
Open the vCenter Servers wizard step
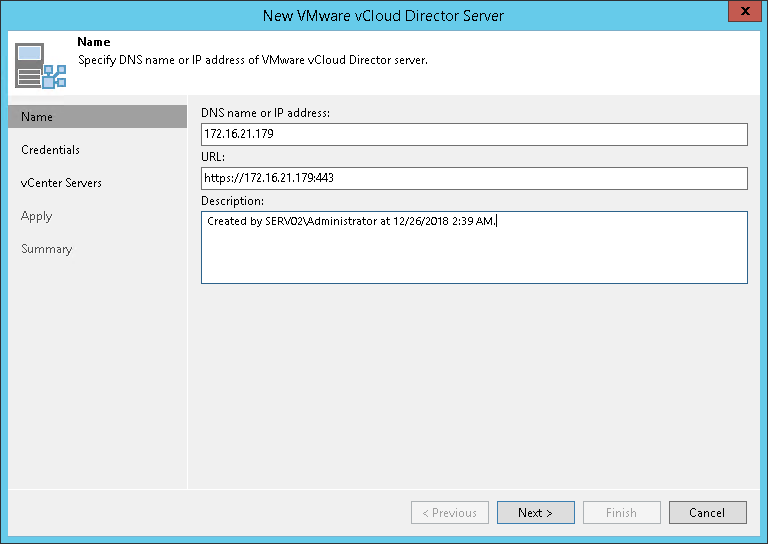61,183
